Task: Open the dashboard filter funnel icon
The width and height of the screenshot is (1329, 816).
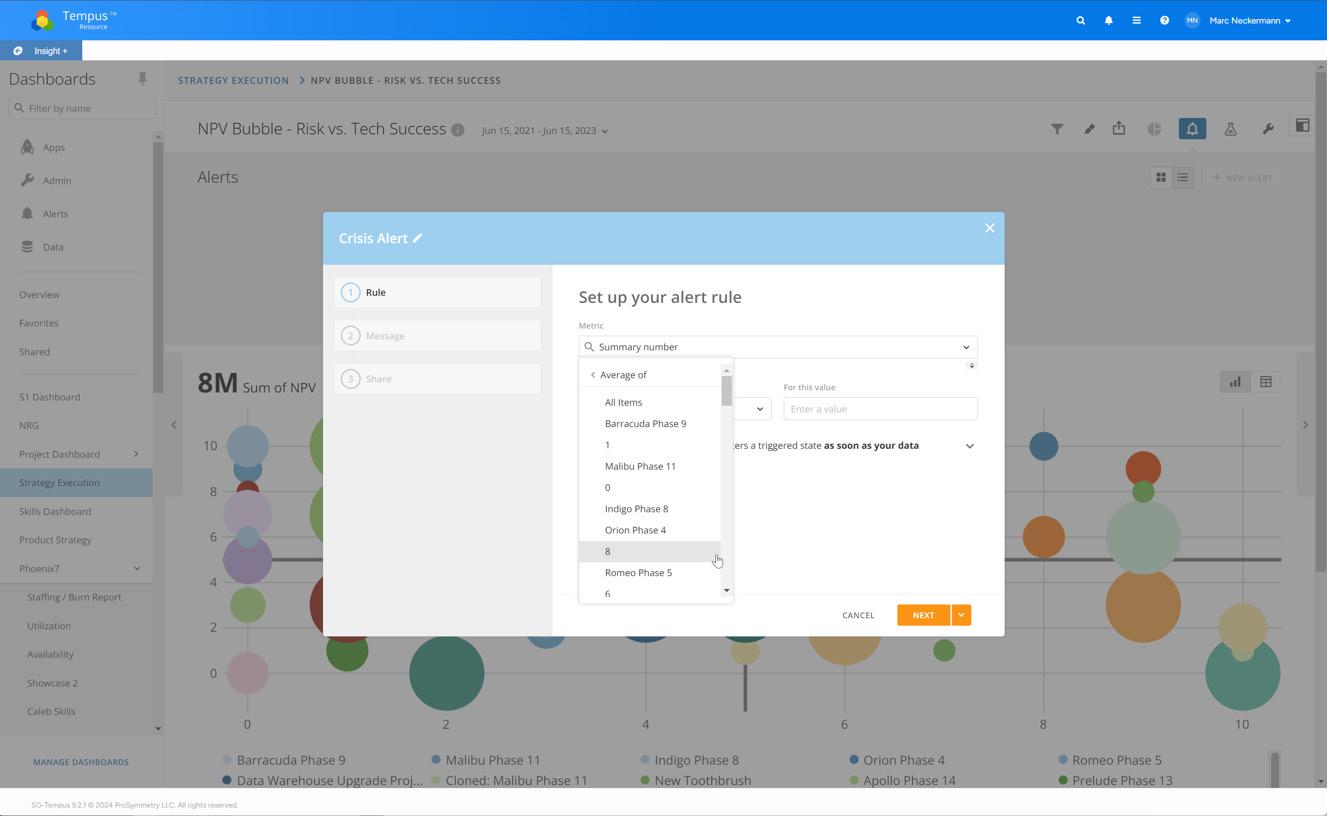Action: tap(1057, 129)
